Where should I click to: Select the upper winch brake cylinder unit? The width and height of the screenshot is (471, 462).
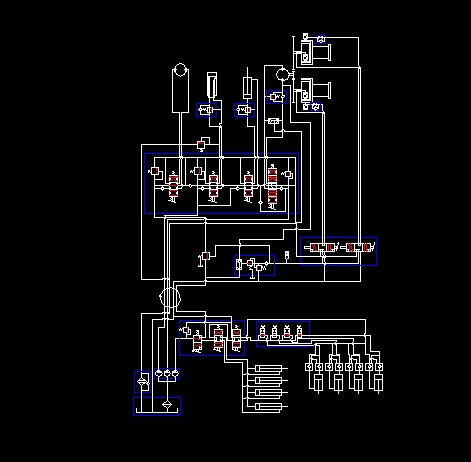tap(315, 52)
